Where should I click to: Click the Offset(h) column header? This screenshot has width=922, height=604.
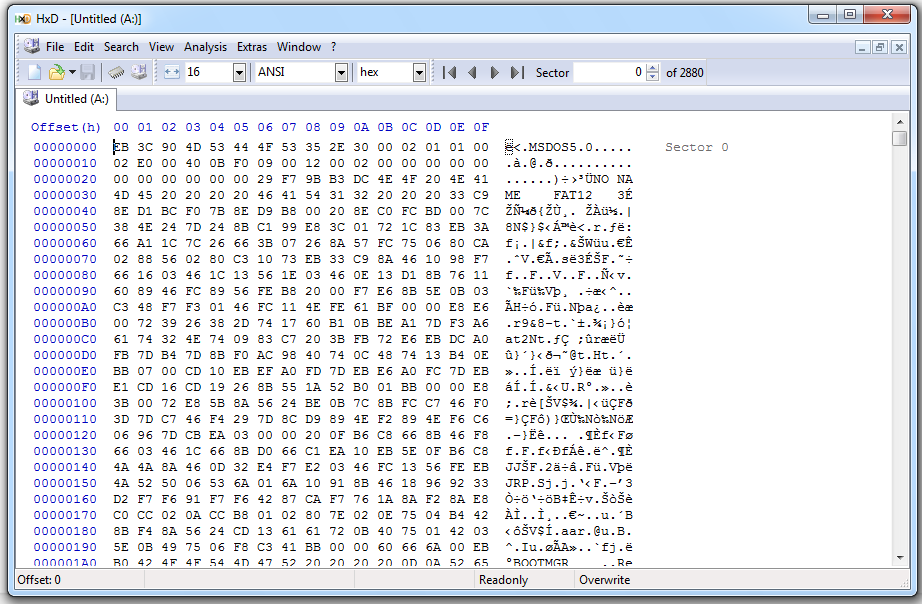(65, 127)
